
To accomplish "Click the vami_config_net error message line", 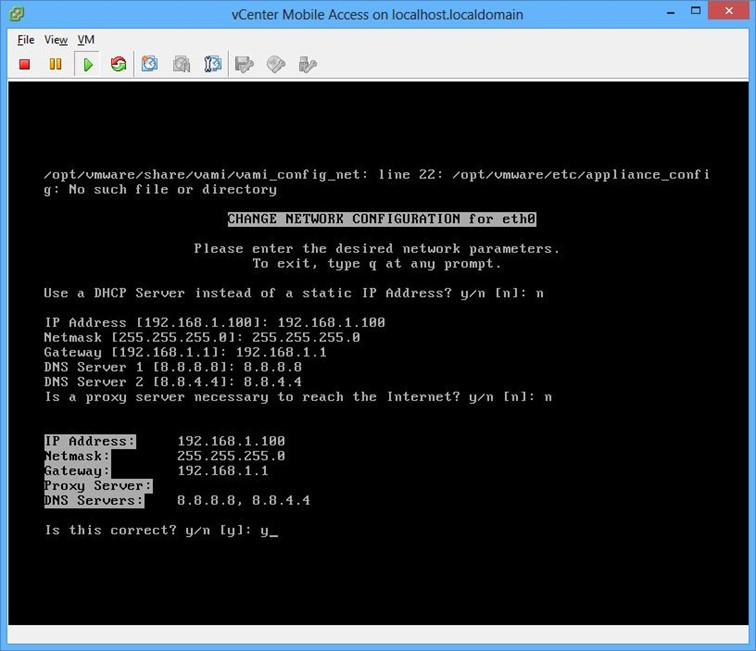I will coord(377,182).
